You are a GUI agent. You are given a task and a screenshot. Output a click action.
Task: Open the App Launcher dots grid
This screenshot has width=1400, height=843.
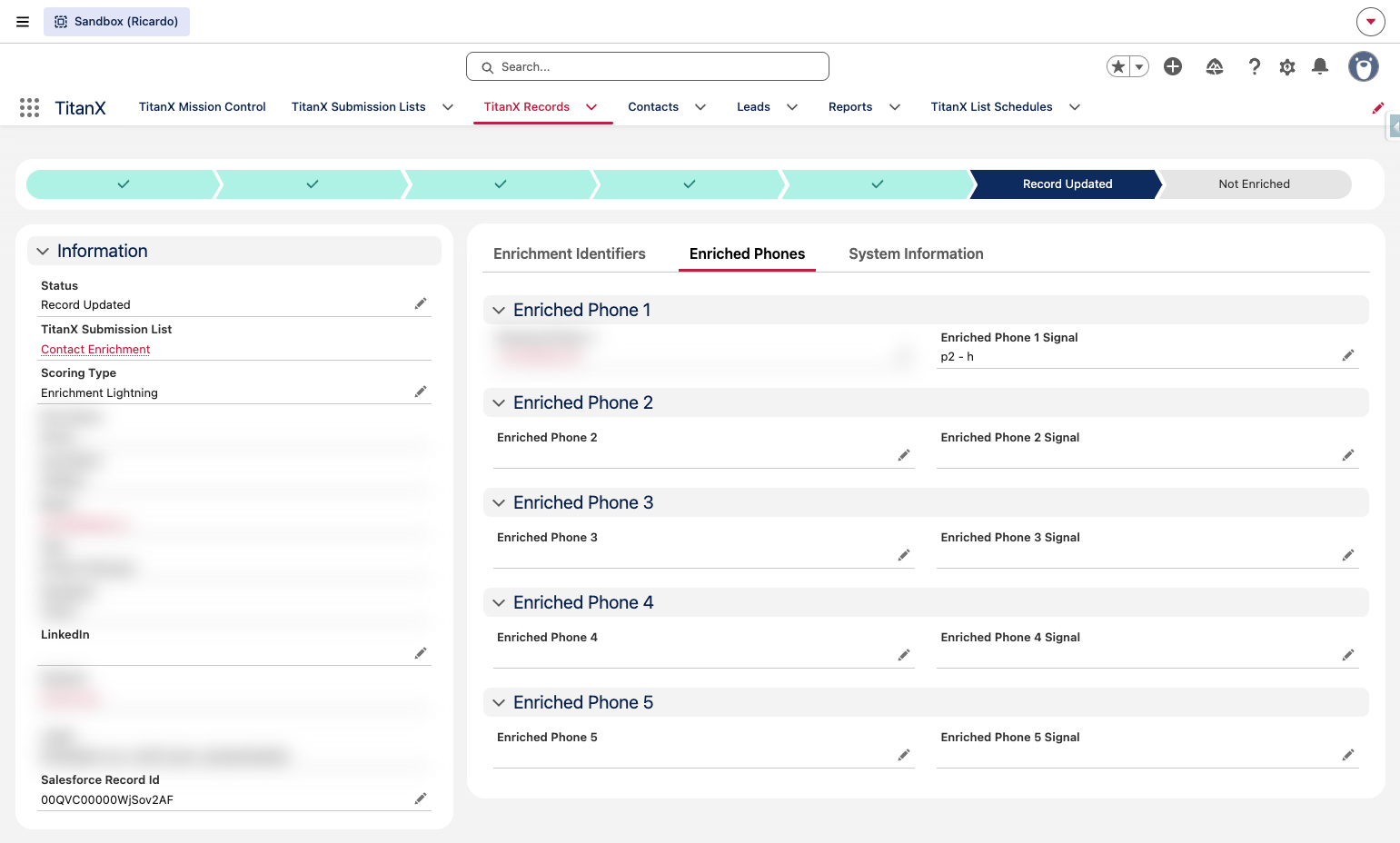(29, 107)
